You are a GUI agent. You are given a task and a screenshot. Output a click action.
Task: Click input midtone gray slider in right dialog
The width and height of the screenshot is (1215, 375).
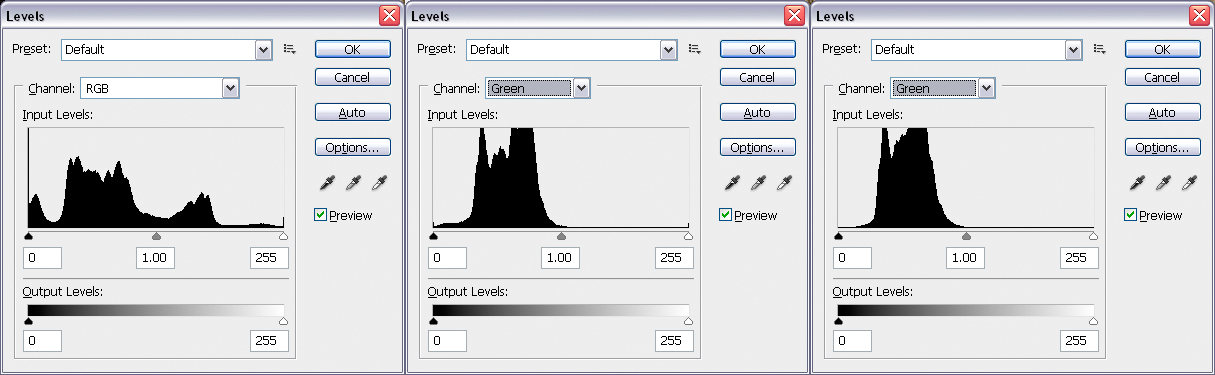pos(966,237)
